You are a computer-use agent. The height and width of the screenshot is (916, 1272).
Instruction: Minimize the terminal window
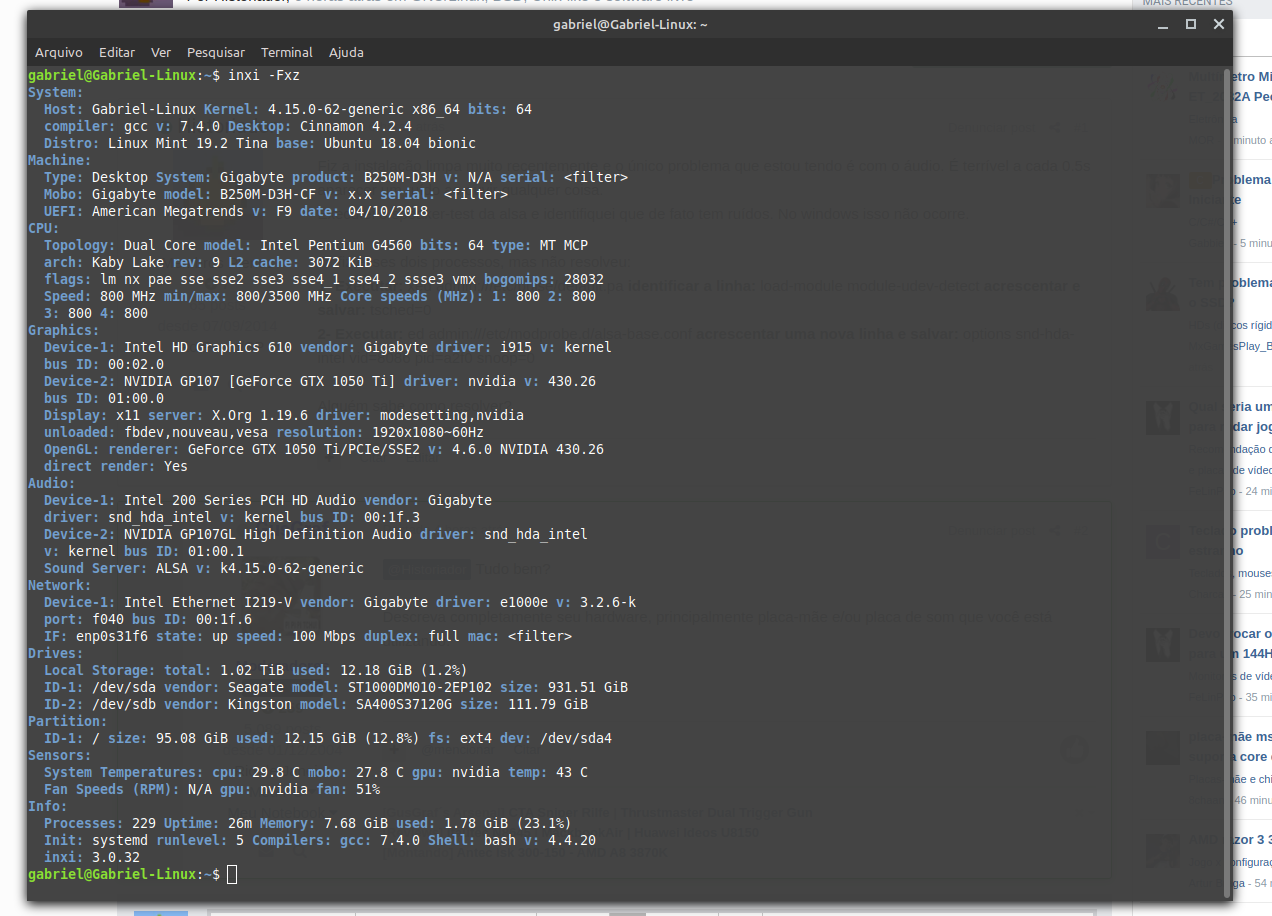(x=1164, y=24)
